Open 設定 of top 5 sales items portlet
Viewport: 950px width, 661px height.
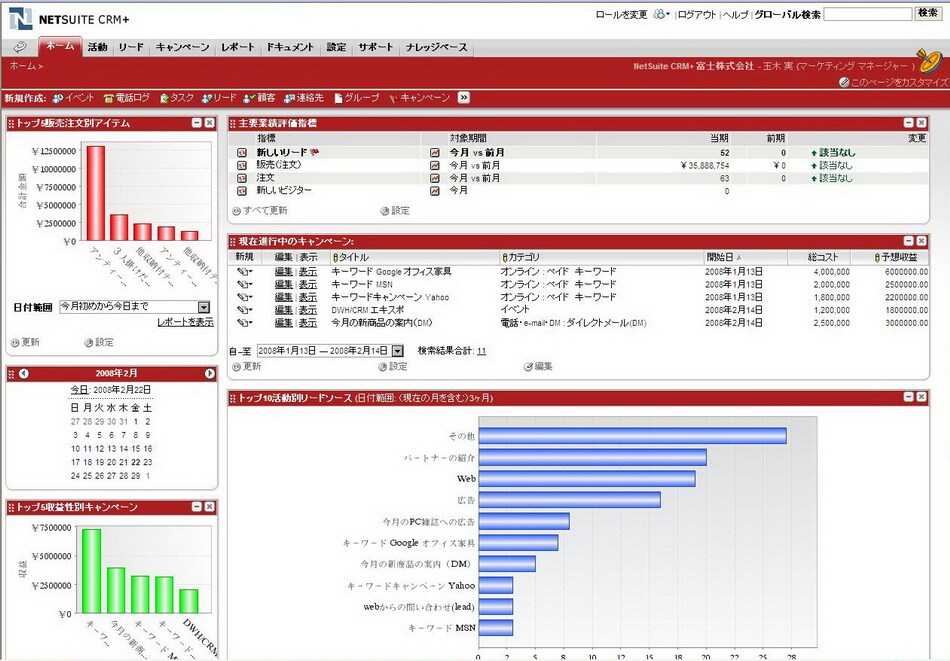tap(99, 342)
